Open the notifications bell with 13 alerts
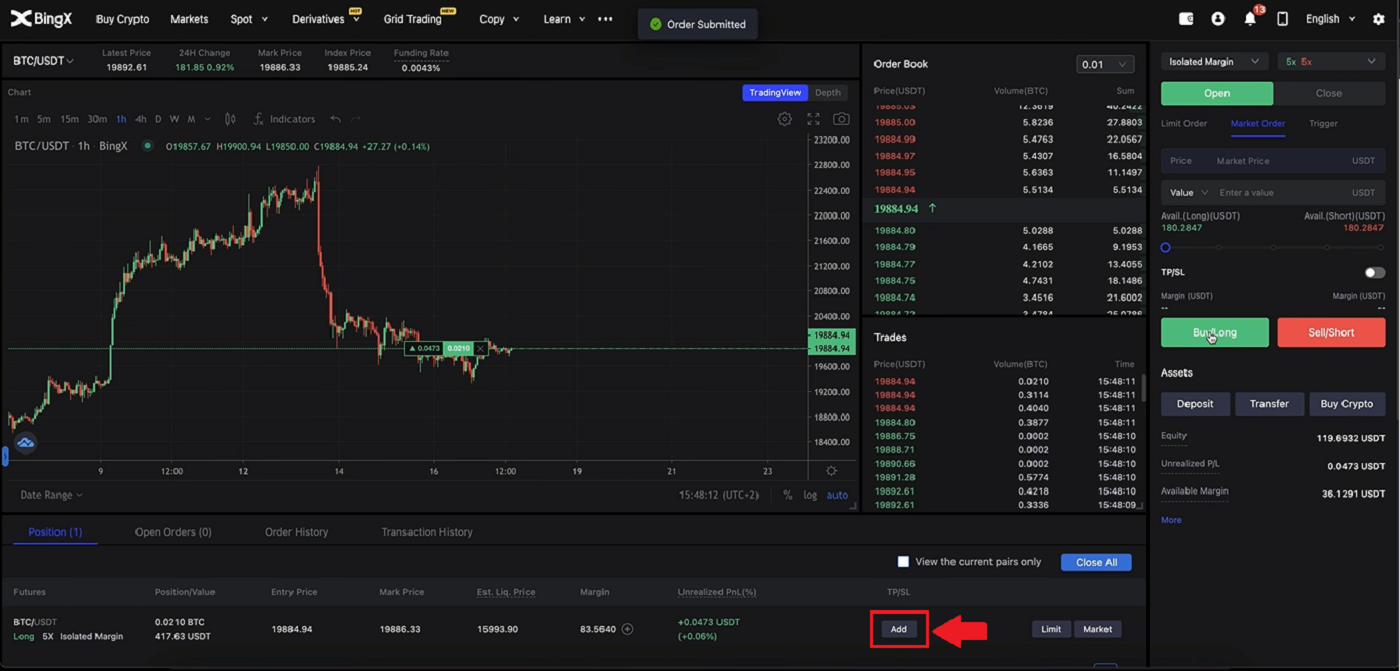The height and width of the screenshot is (671, 1400). [x=1250, y=18]
